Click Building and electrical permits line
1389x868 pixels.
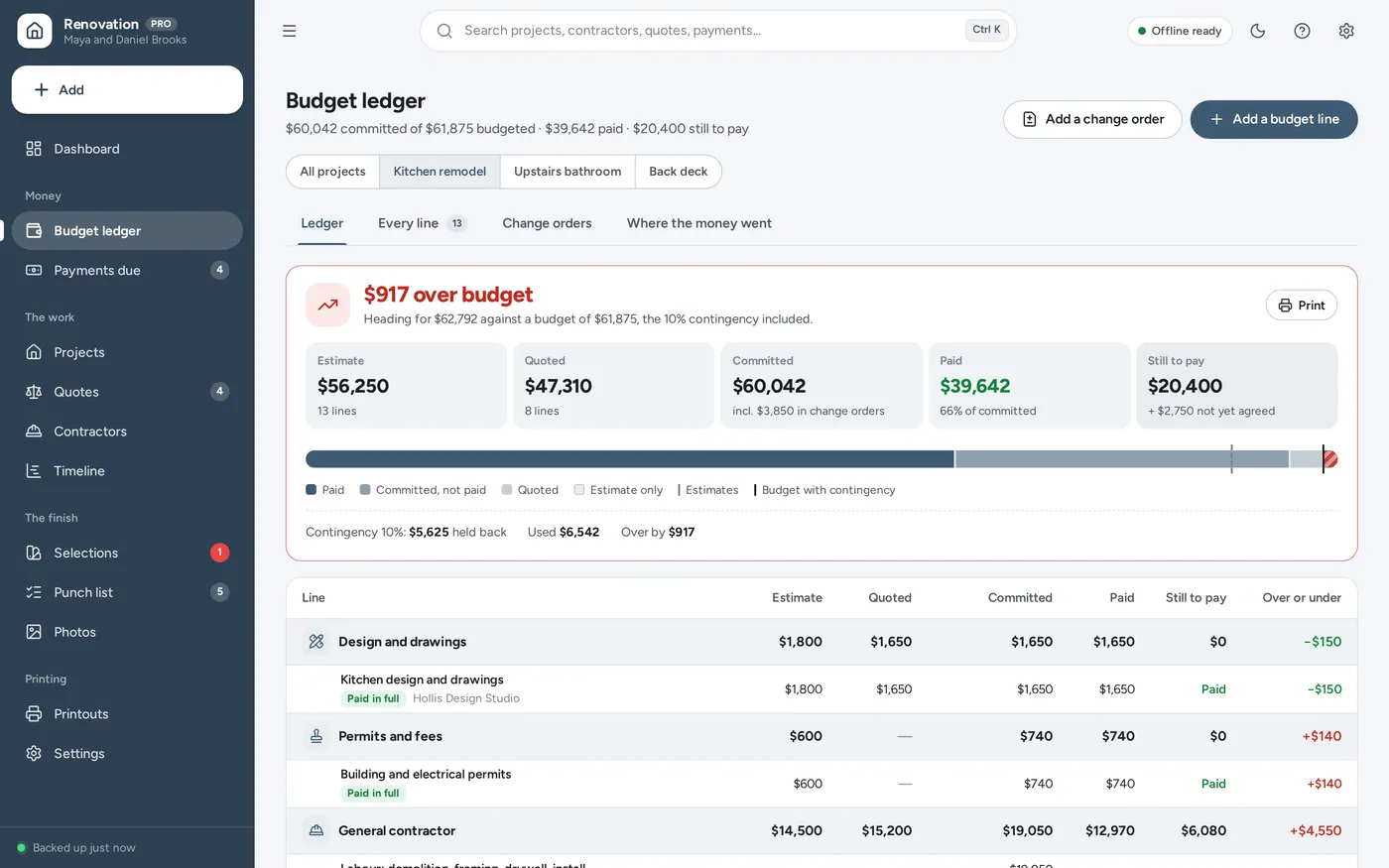821,784
